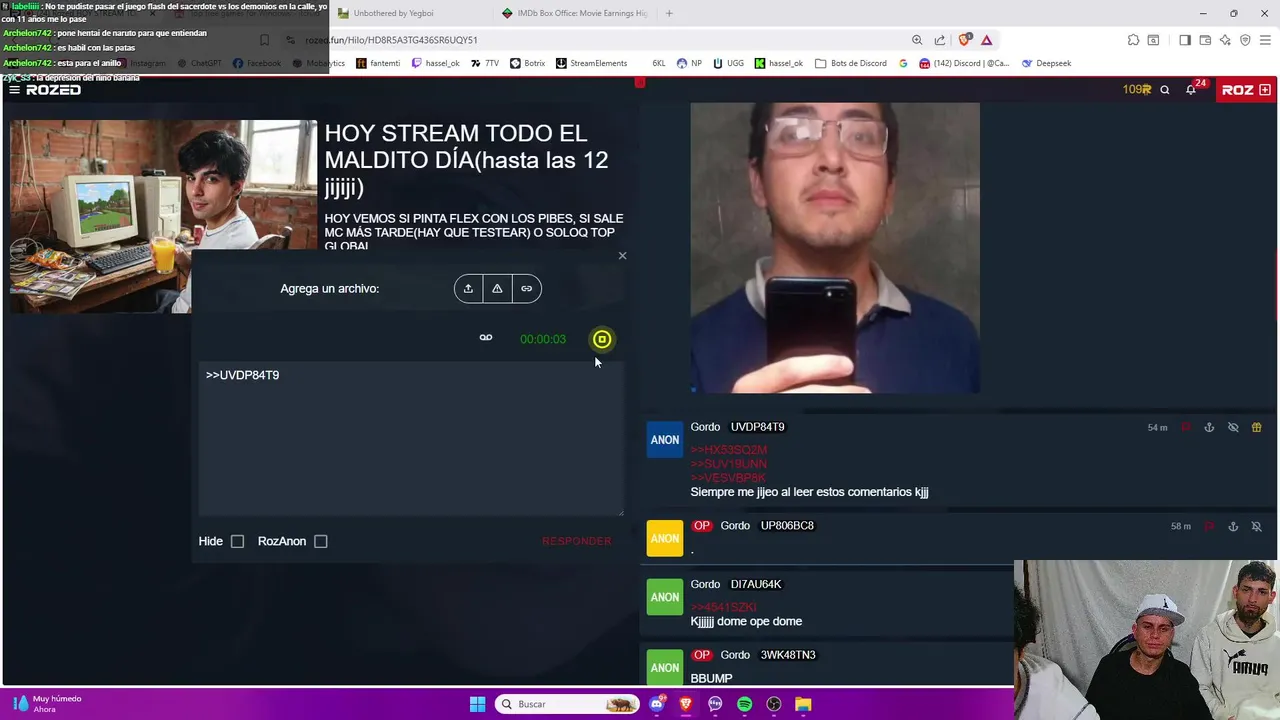Open OBS Studio from the taskbar
Image resolution: width=1280 pixels, height=720 pixels.
tap(774, 704)
